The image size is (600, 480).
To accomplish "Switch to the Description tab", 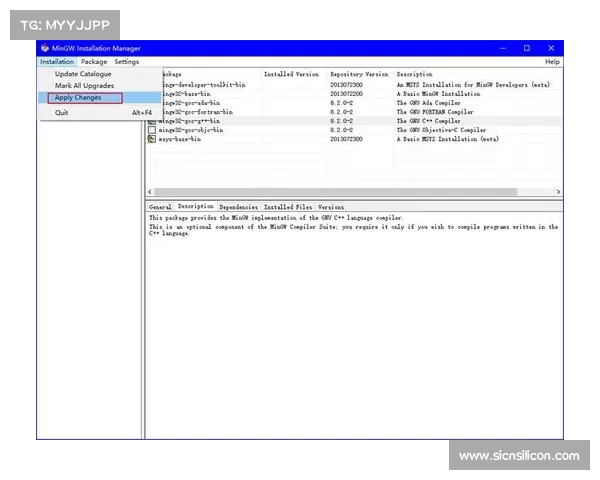I will coord(196,206).
